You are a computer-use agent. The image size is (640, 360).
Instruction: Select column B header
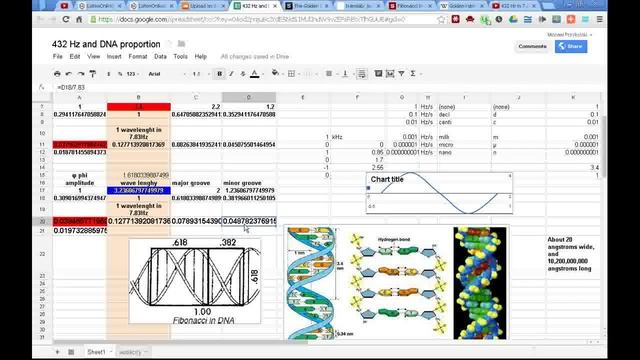[138, 97]
